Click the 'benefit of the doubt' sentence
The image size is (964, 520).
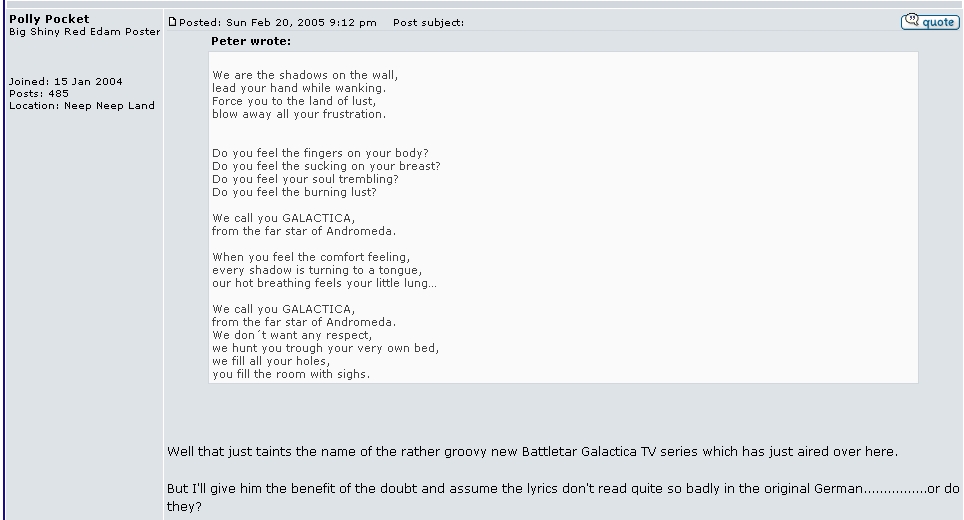pos(563,488)
